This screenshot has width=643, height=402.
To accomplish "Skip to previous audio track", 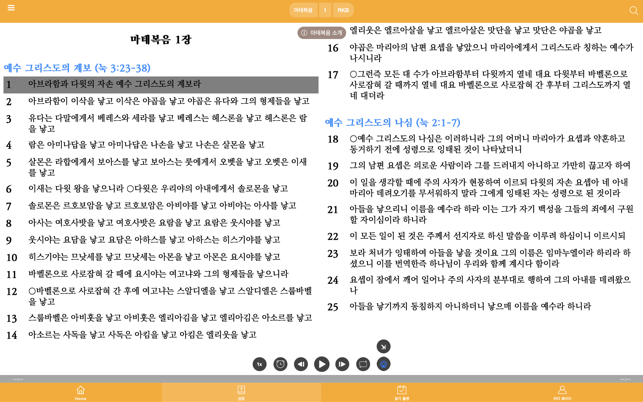I will point(301,364).
